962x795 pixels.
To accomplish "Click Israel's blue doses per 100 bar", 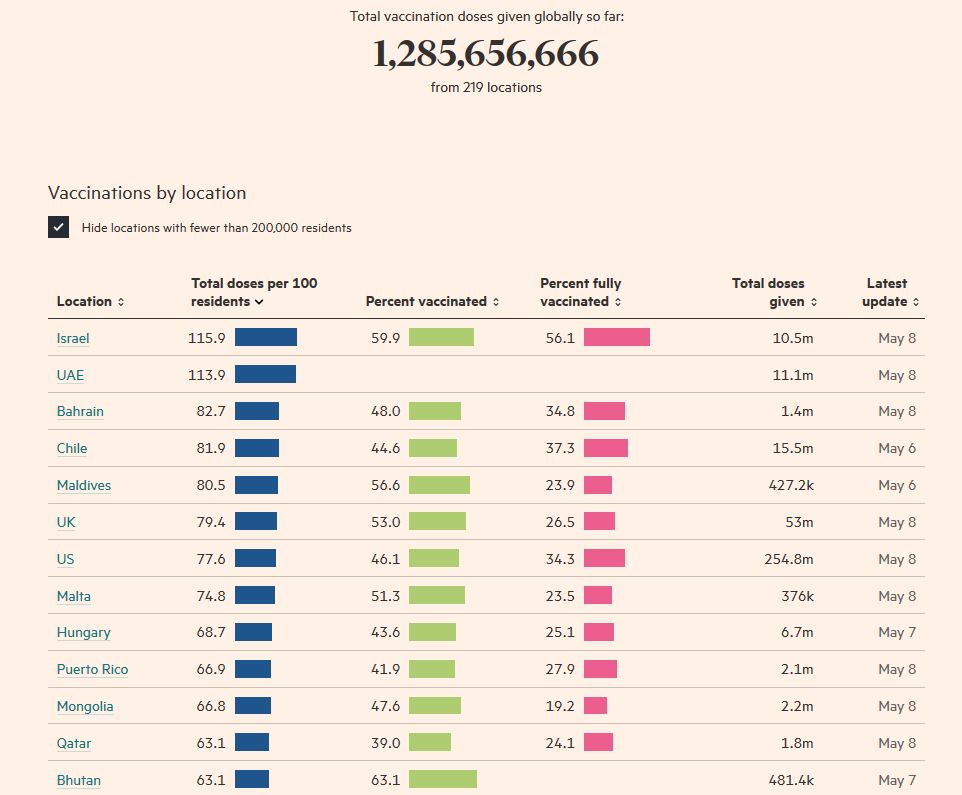I will point(266,338).
